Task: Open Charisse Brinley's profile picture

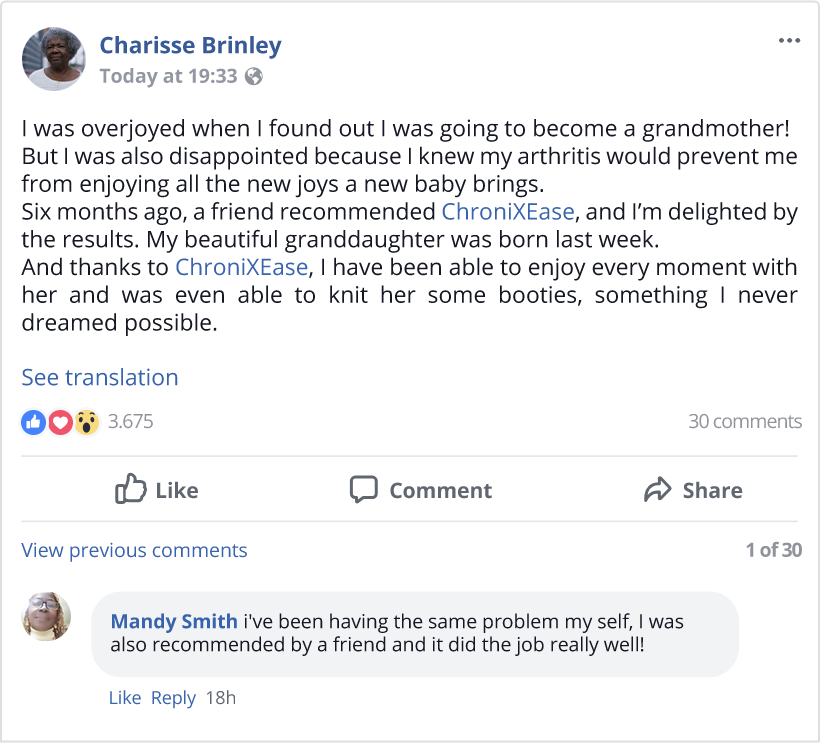Action: pos(54,59)
